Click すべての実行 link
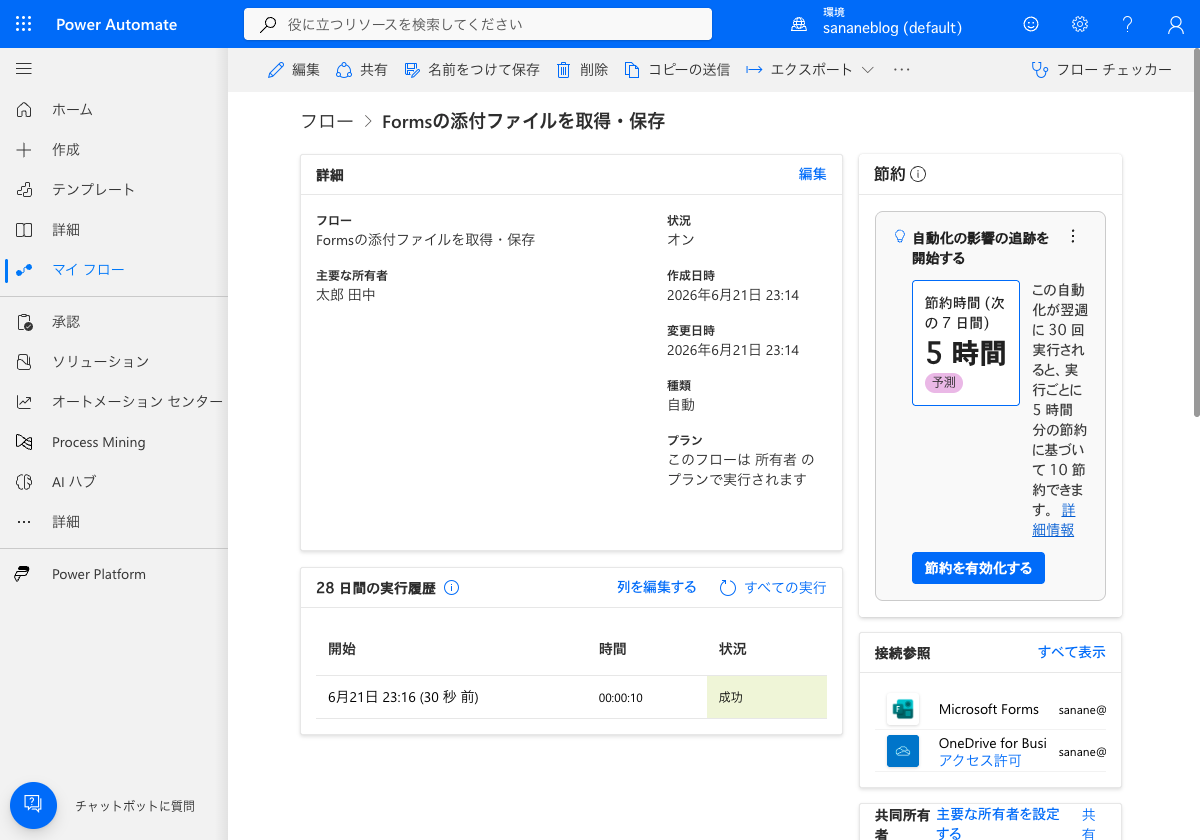 point(785,588)
